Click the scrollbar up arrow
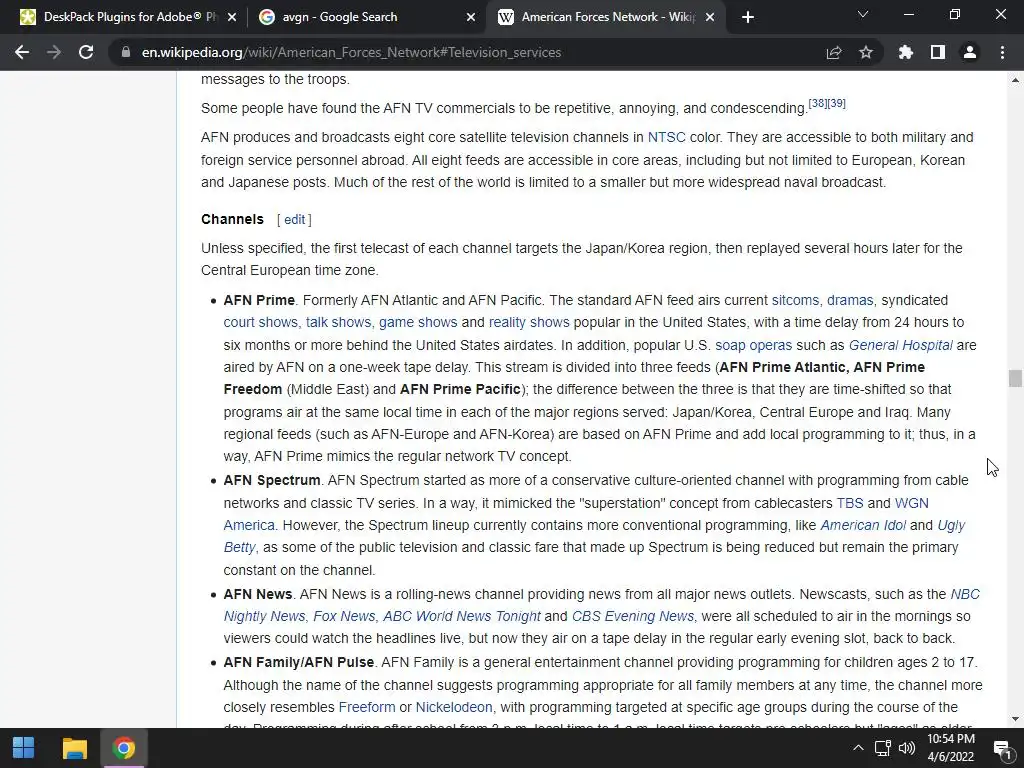 [x=1015, y=80]
